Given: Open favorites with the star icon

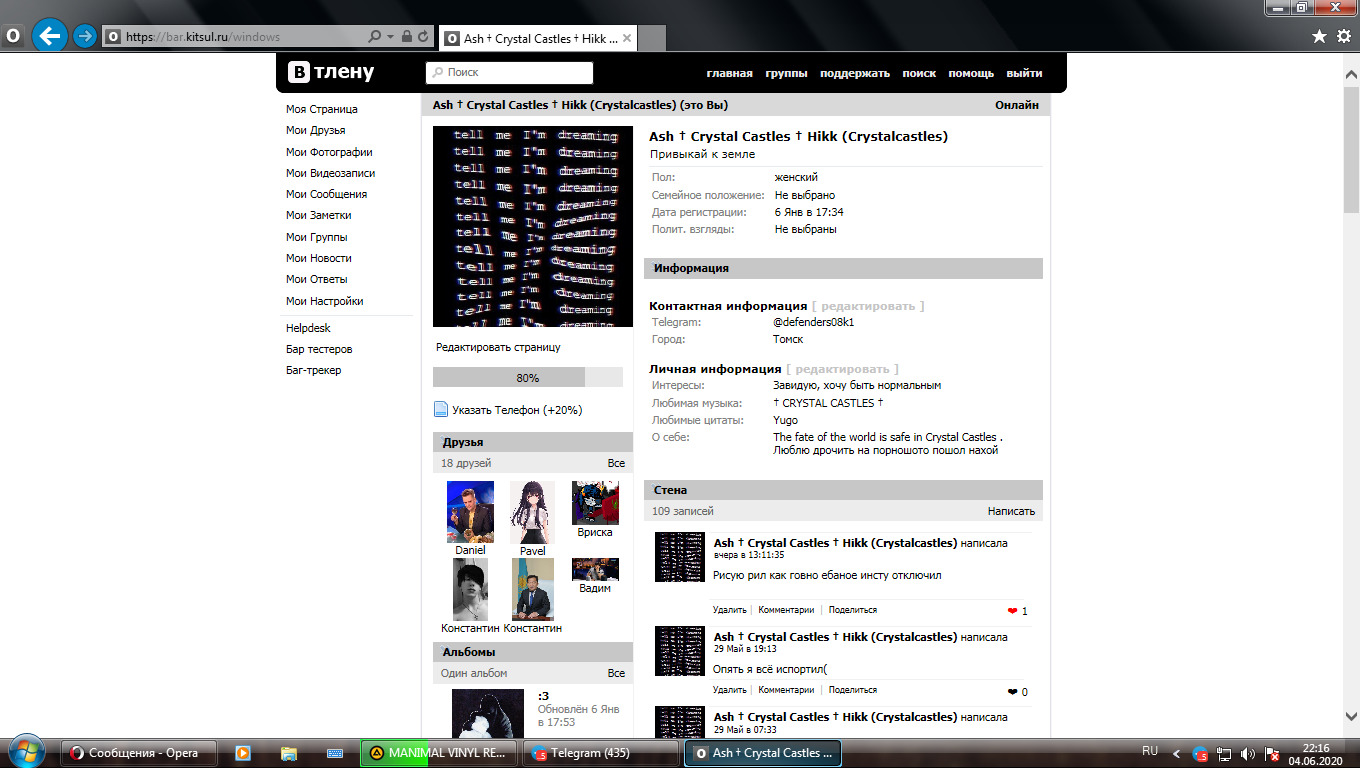Looking at the screenshot, I should click(x=1319, y=36).
